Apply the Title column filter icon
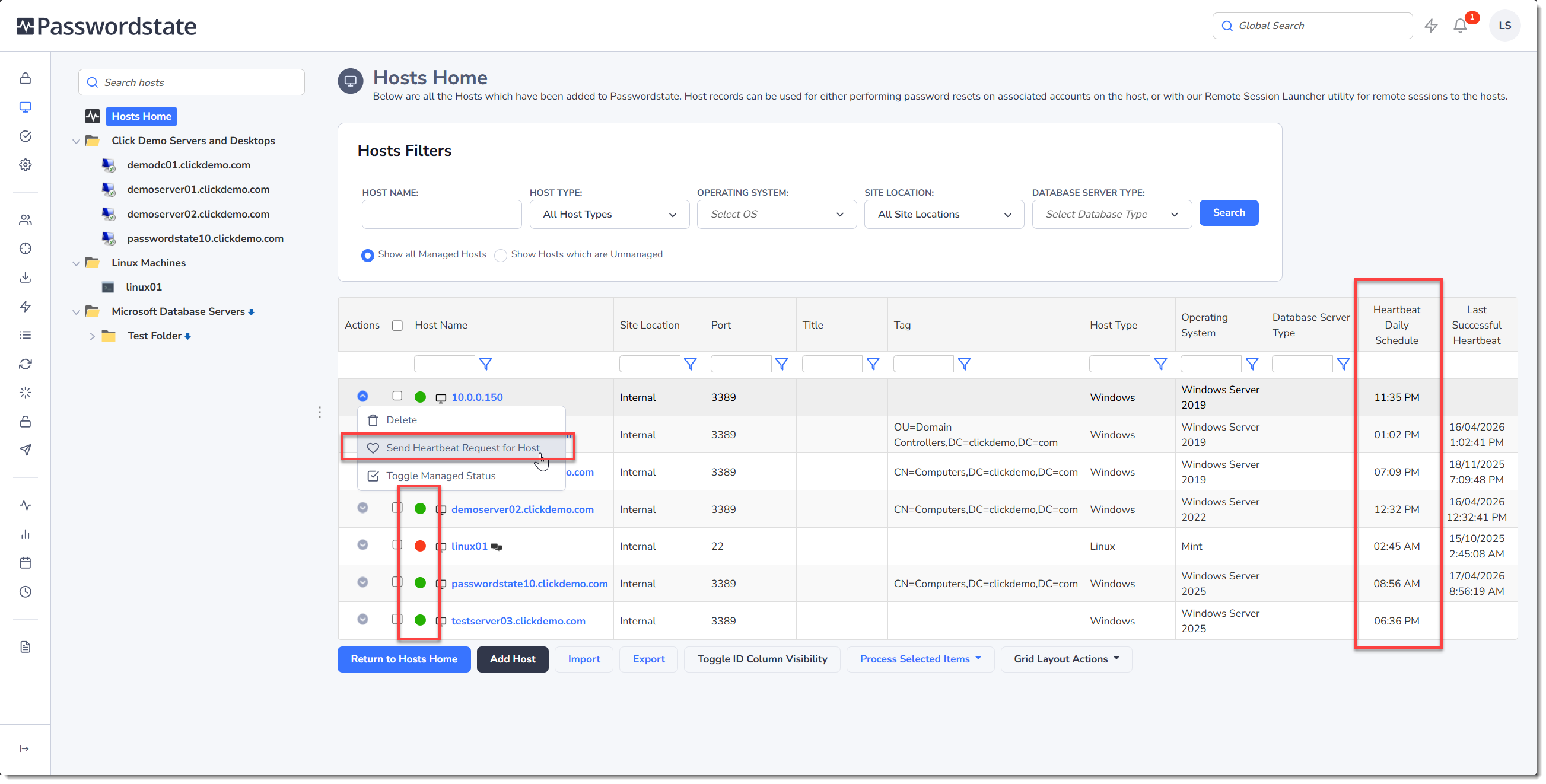 [873, 364]
